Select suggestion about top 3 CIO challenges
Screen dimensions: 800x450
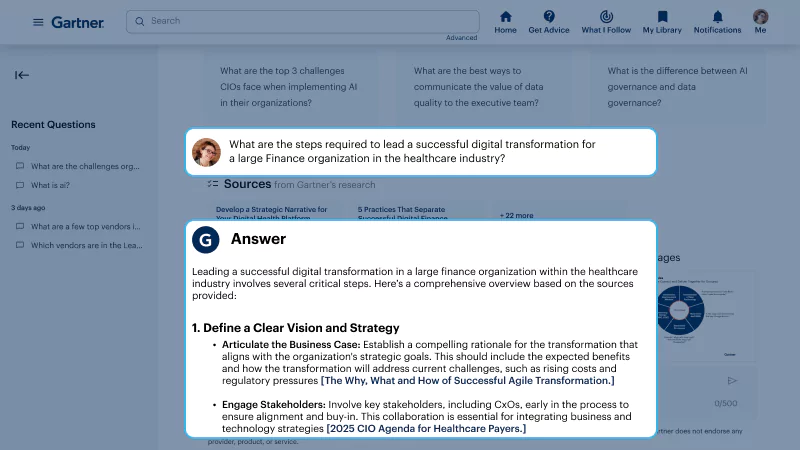[x=289, y=87]
